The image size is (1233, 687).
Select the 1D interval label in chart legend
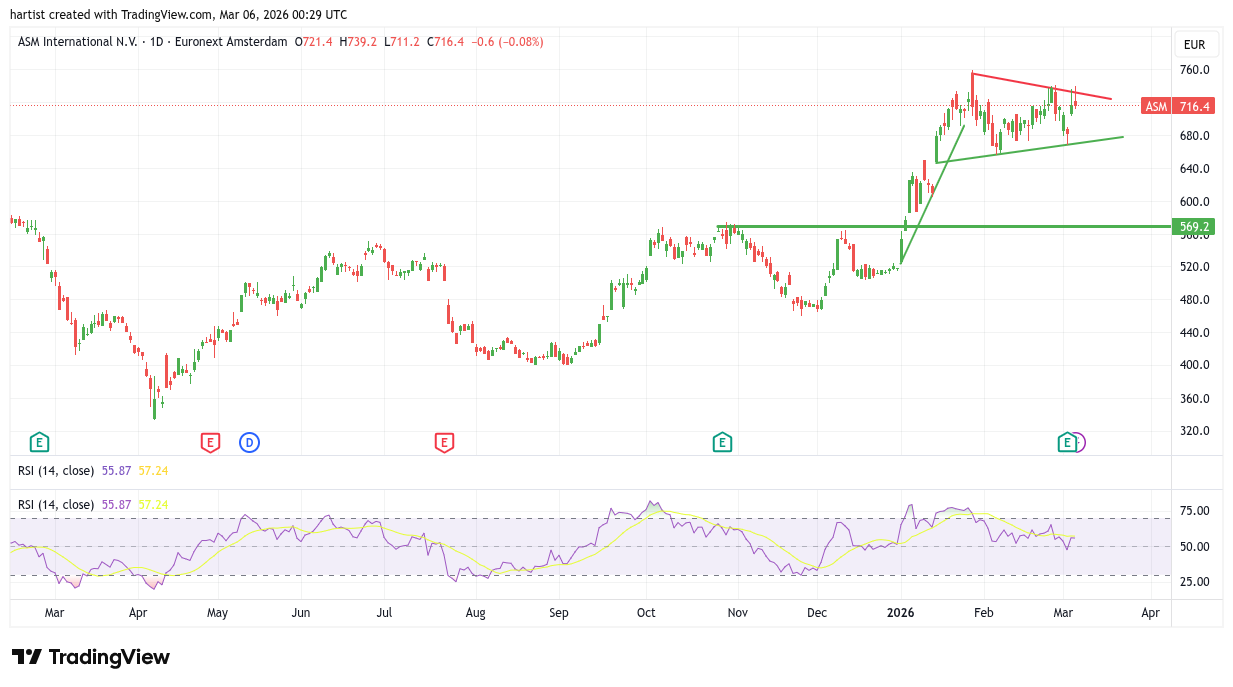tap(155, 42)
